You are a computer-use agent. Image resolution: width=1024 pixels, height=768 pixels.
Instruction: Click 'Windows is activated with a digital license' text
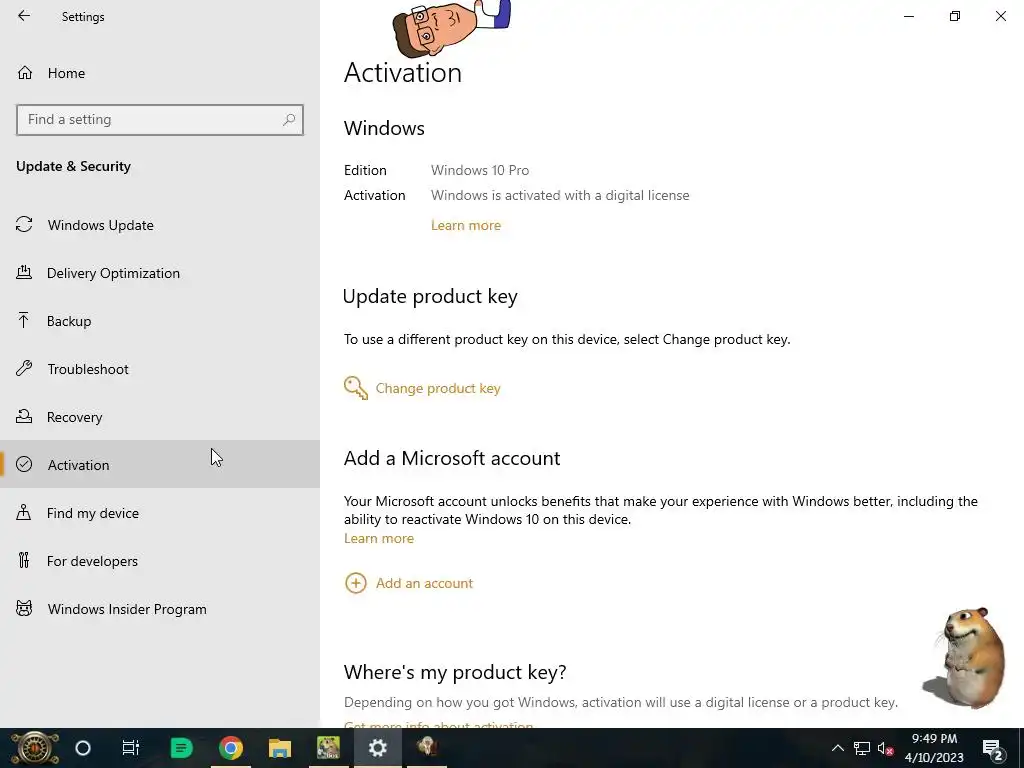(560, 195)
